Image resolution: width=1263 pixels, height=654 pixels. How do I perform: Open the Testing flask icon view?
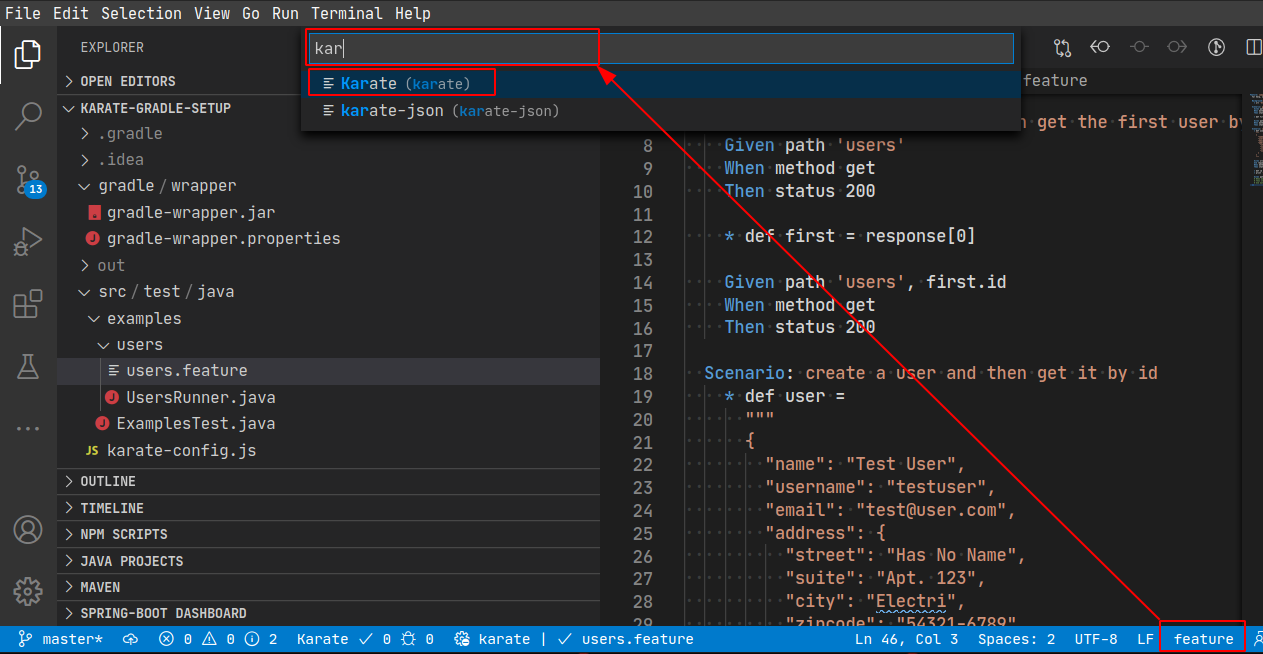(x=28, y=366)
